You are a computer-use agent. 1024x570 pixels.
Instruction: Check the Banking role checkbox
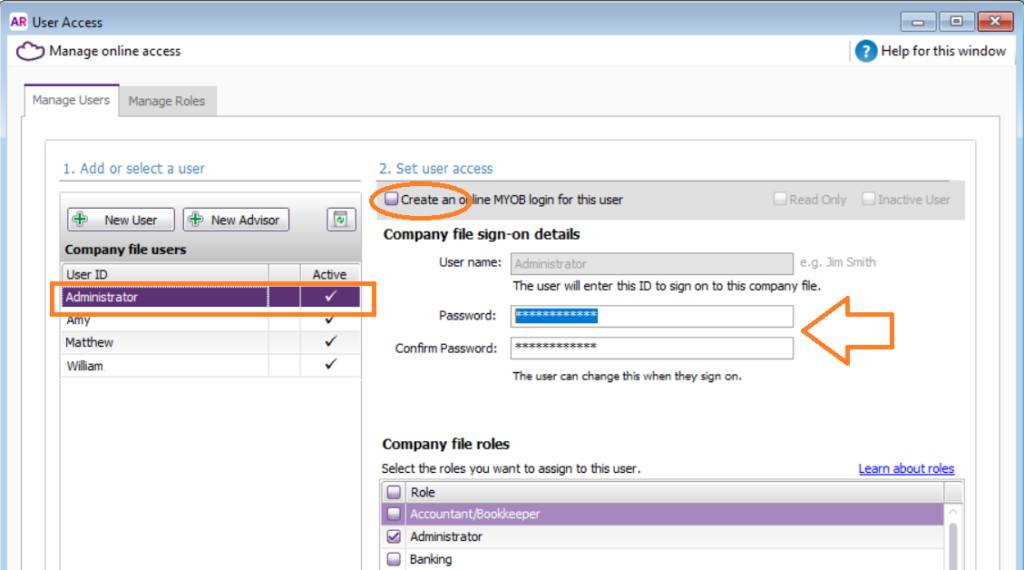tap(394, 559)
